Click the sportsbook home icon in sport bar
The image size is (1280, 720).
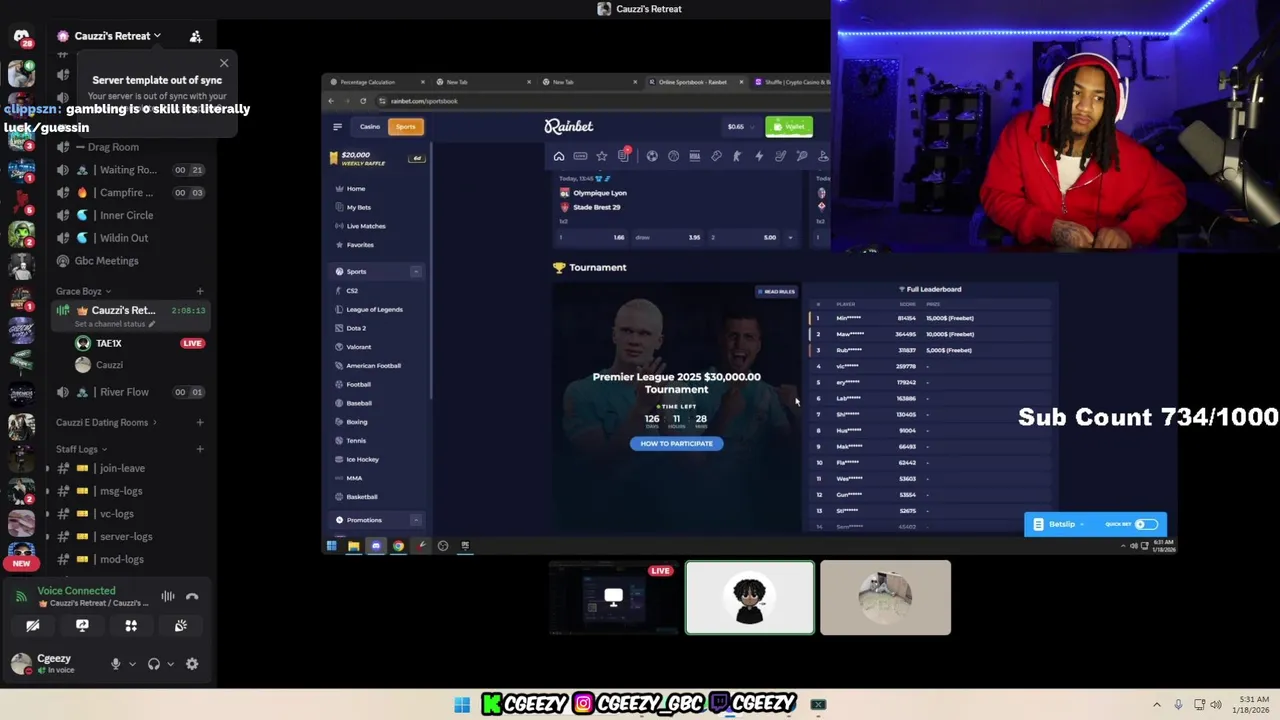coord(559,156)
